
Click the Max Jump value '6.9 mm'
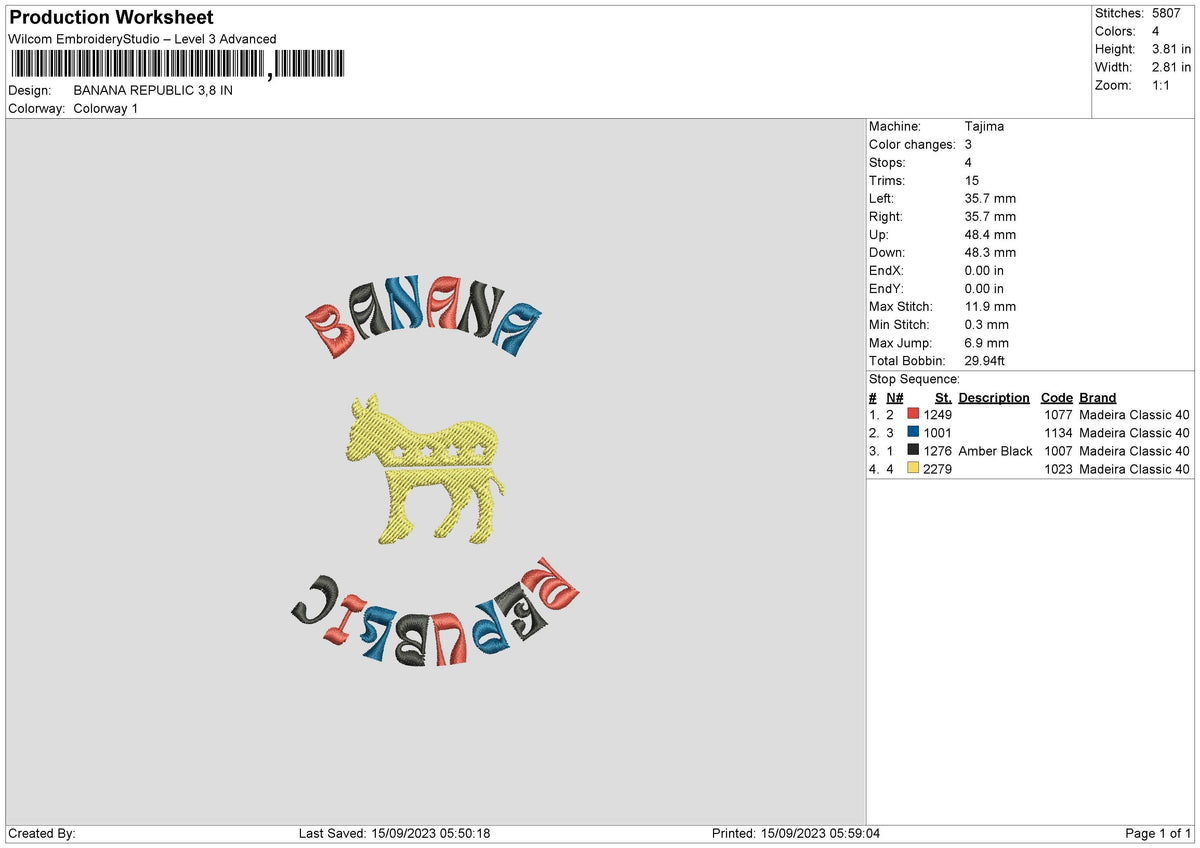click(x=987, y=342)
